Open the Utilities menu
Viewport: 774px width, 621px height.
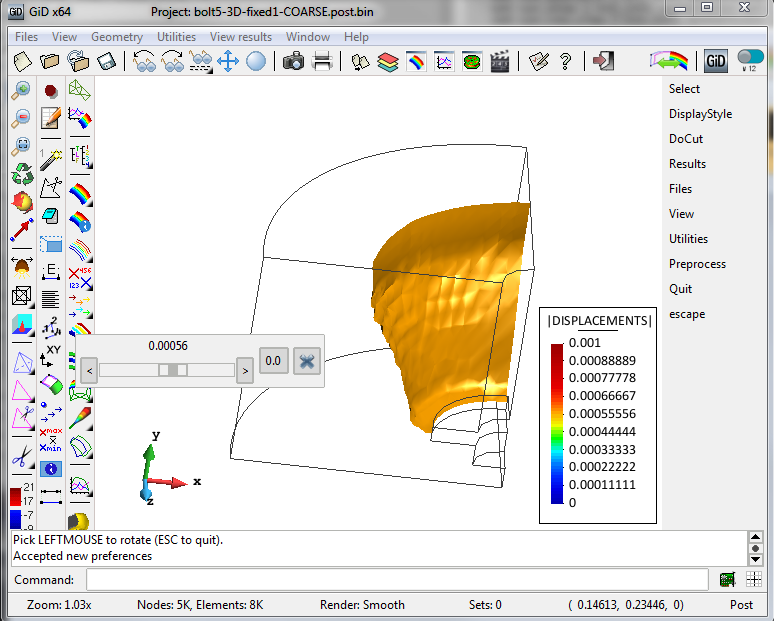pyautogui.click(x=177, y=37)
